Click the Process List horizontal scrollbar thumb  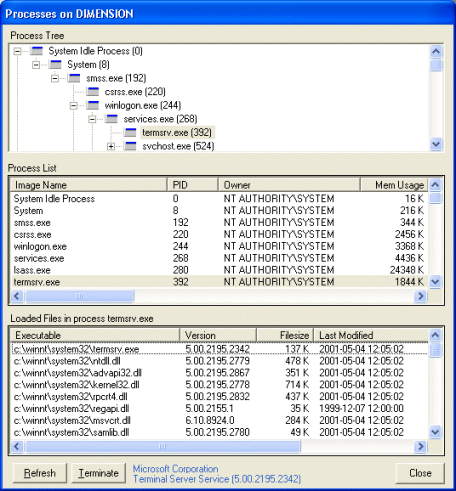click(x=80, y=296)
